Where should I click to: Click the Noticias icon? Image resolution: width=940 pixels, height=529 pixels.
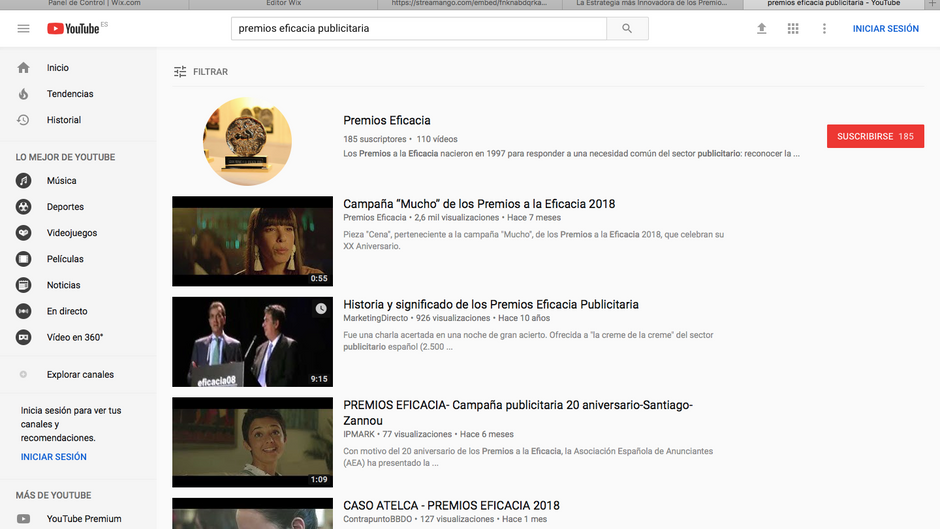tap(23, 285)
